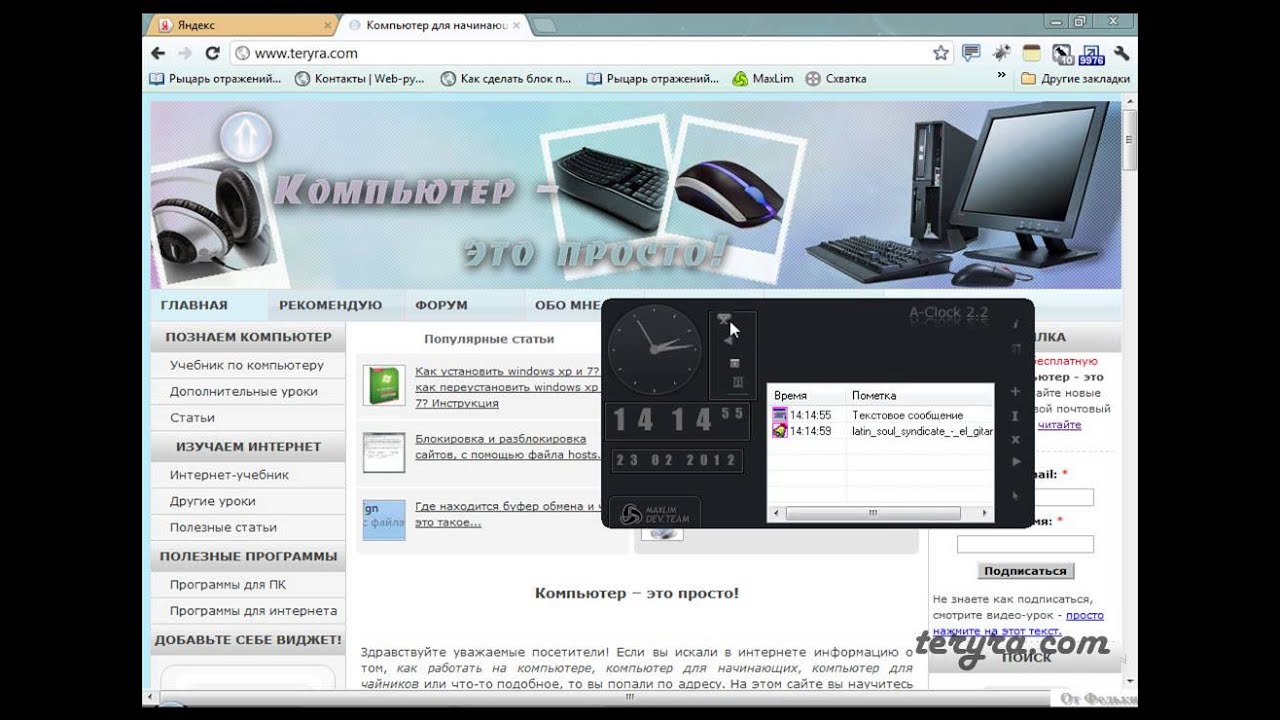The width and height of the screenshot is (1280, 720).
Task: Open the ОБО МНЕ site menu item
Action: 567,305
